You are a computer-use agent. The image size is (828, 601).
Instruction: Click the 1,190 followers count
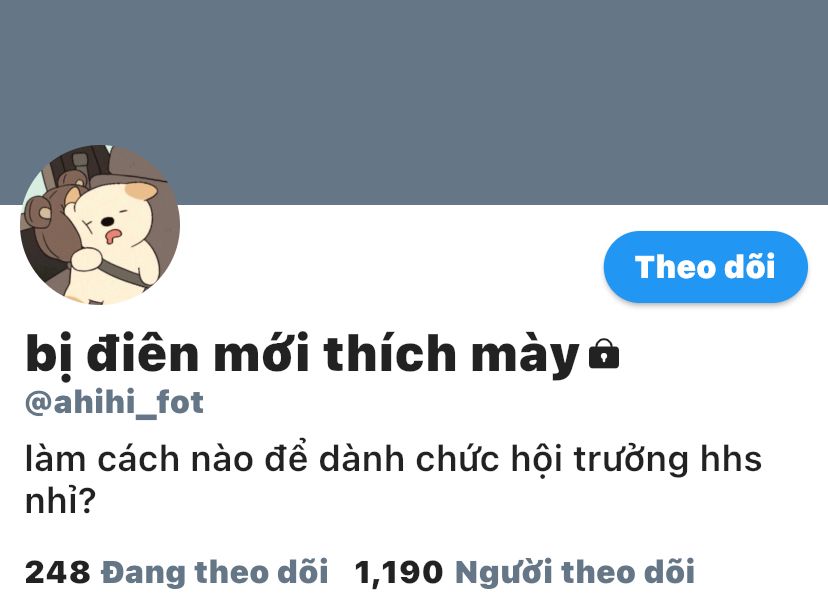point(399,574)
